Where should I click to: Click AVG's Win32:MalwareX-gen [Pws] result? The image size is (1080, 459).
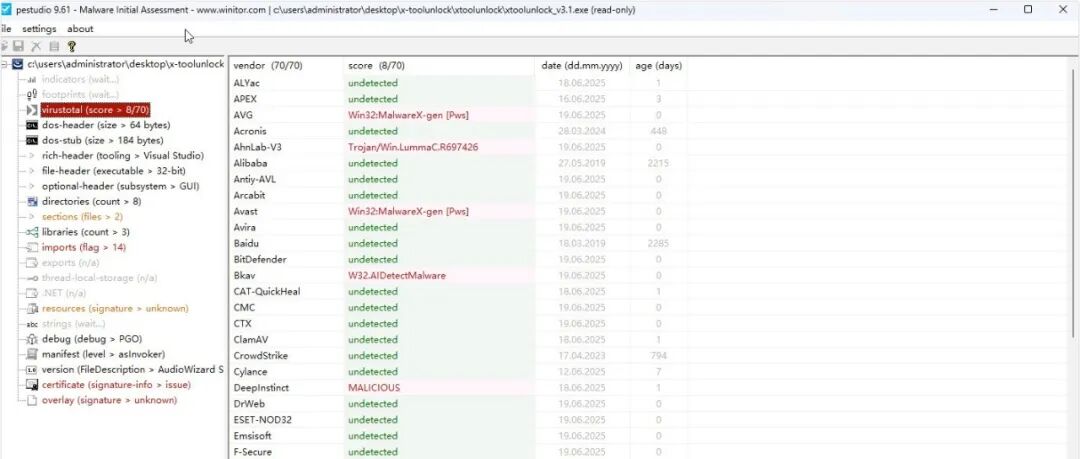408,115
